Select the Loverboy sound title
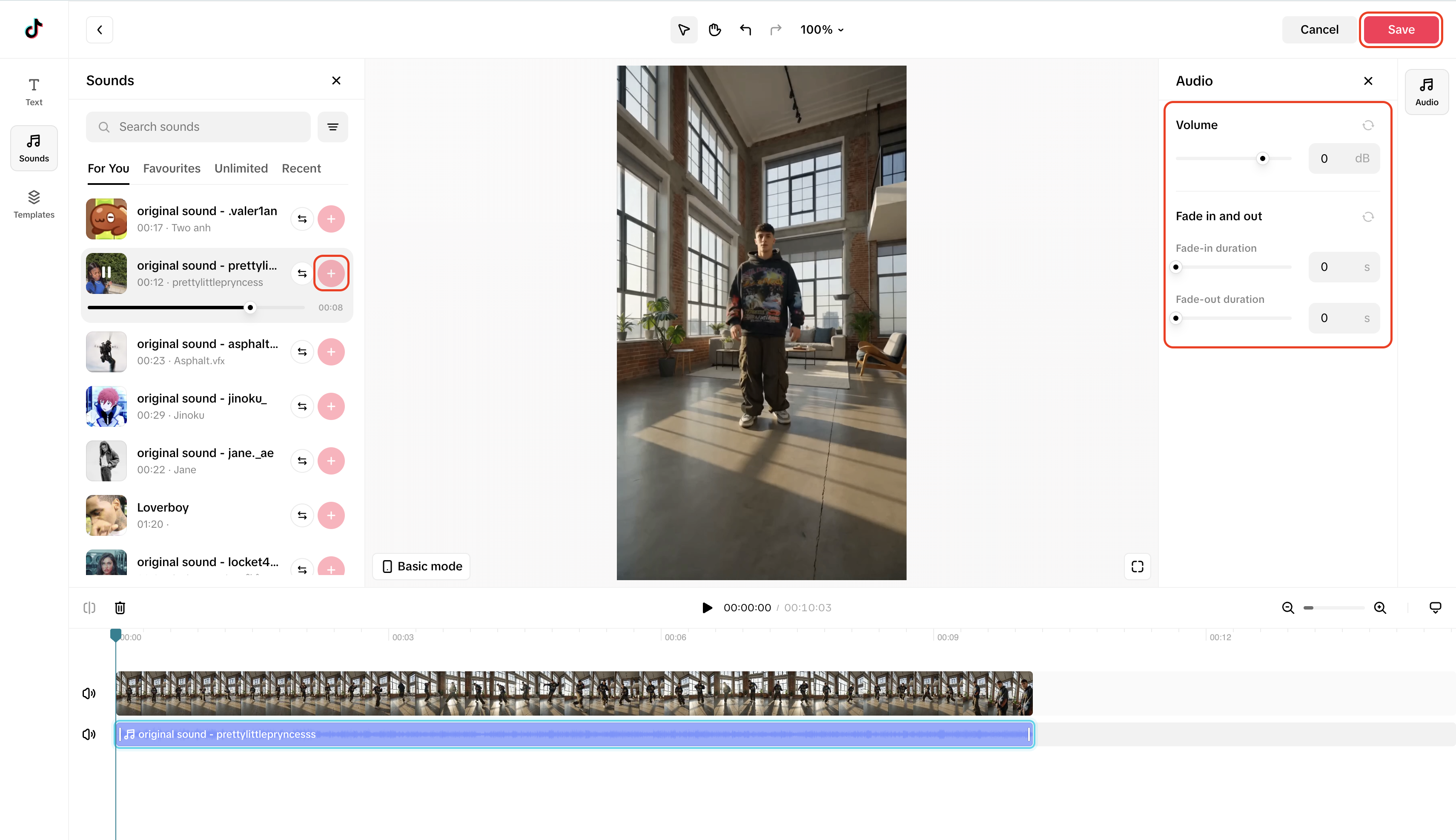 [x=163, y=508]
